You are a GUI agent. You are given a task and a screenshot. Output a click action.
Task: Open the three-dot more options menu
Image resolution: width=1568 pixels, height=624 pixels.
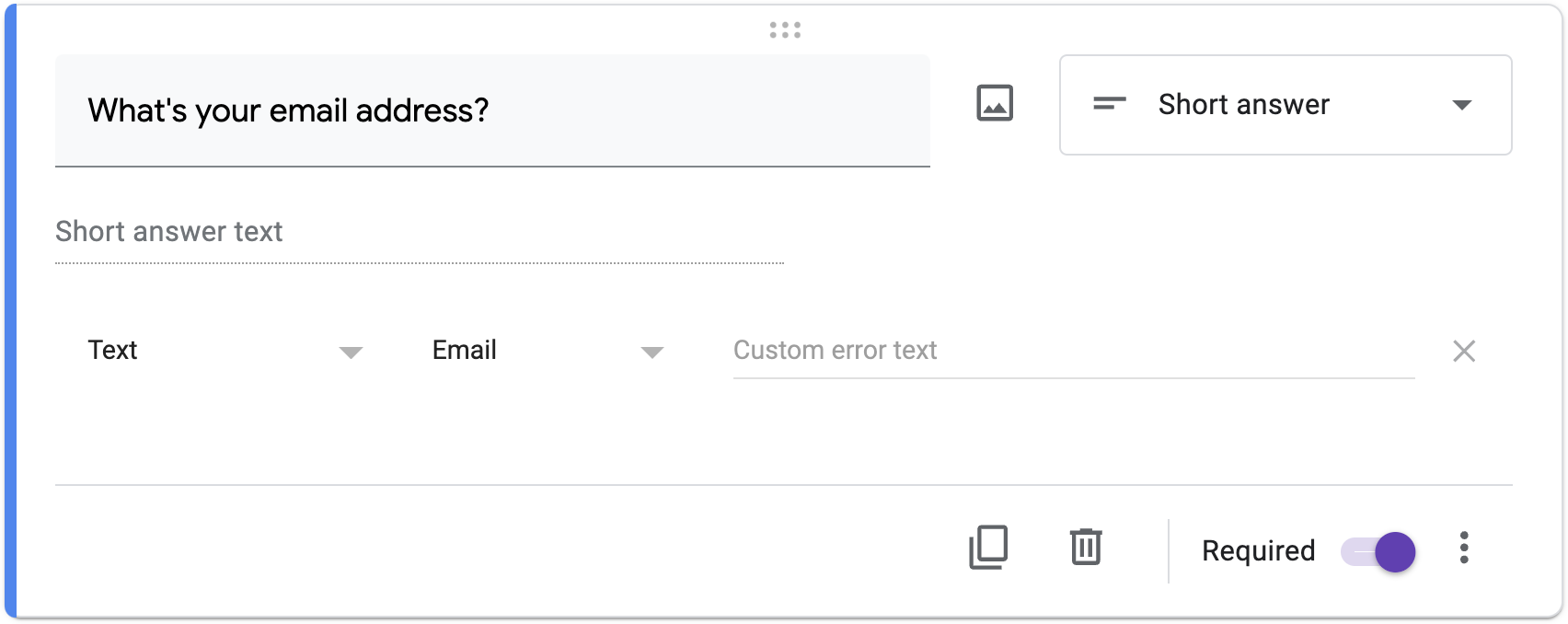[x=1464, y=548]
